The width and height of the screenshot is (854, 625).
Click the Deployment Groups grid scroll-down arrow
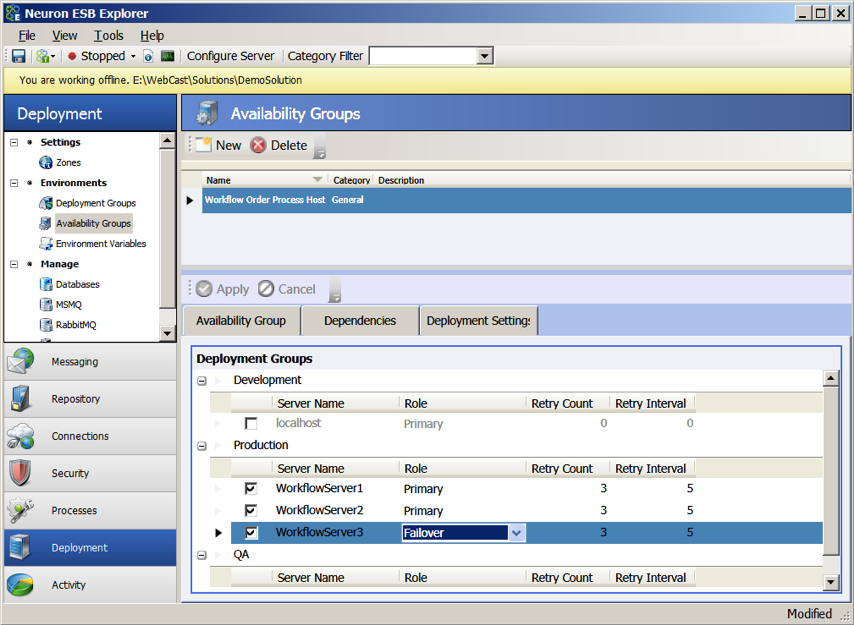[x=831, y=583]
